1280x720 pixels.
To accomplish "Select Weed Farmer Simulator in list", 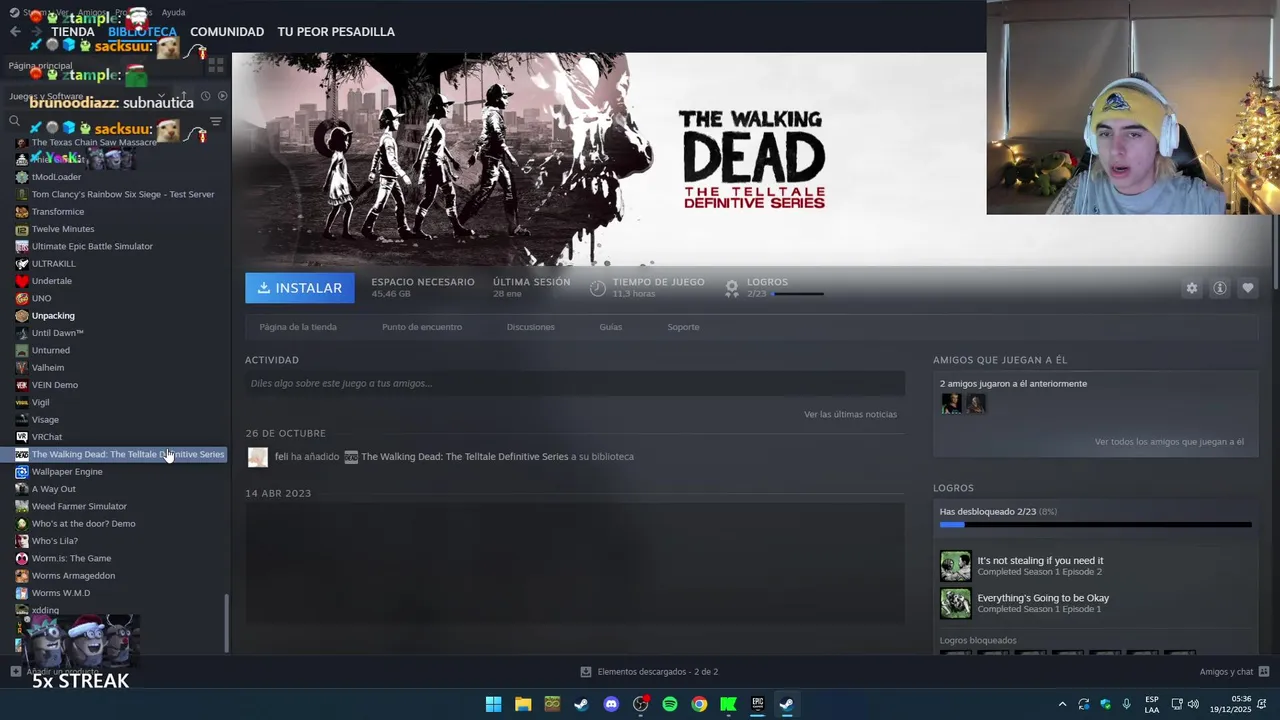I will (x=79, y=506).
